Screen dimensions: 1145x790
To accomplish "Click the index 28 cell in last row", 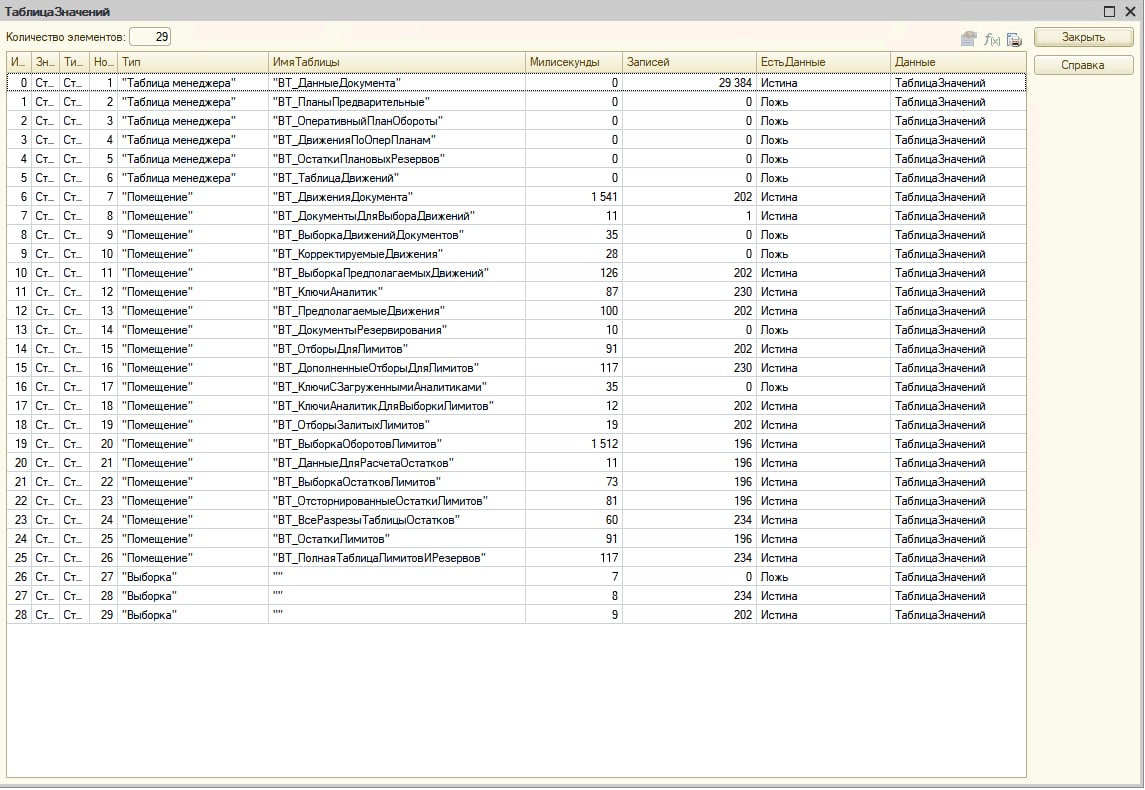I will (x=20, y=615).
